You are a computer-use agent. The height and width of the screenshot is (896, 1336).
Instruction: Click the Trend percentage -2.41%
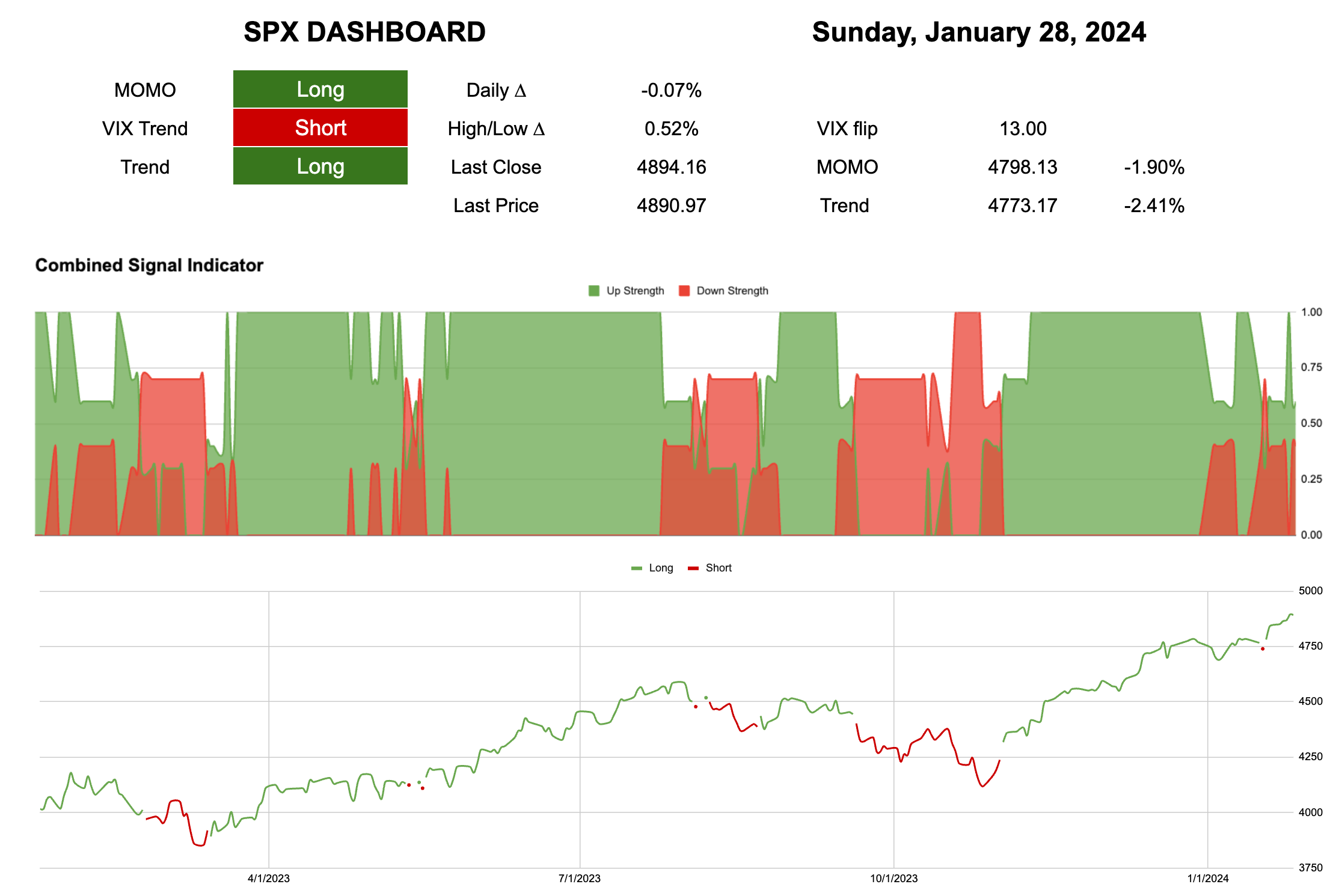click(1154, 206)
